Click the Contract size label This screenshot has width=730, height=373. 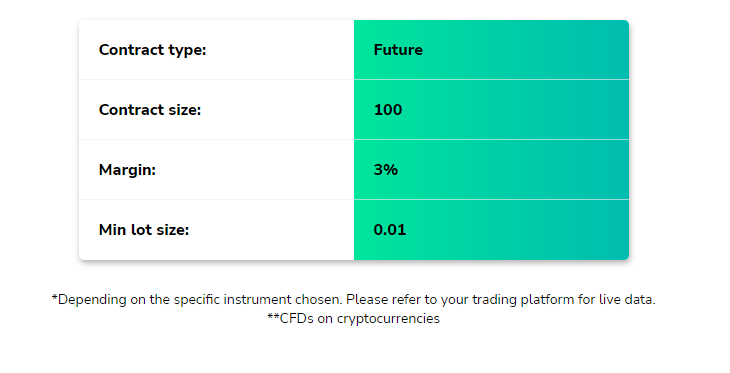[150, 110]
